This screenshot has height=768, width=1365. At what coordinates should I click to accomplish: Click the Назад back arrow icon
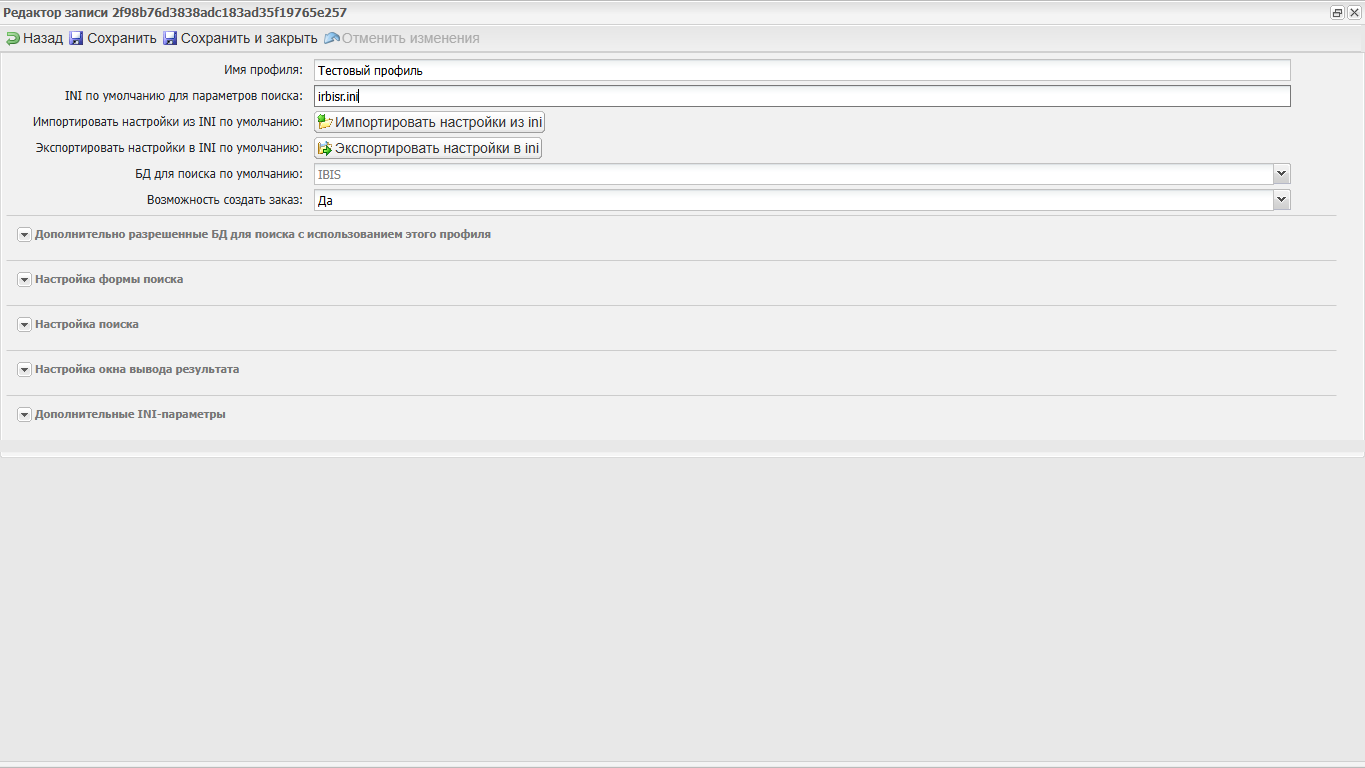(13, 39)
